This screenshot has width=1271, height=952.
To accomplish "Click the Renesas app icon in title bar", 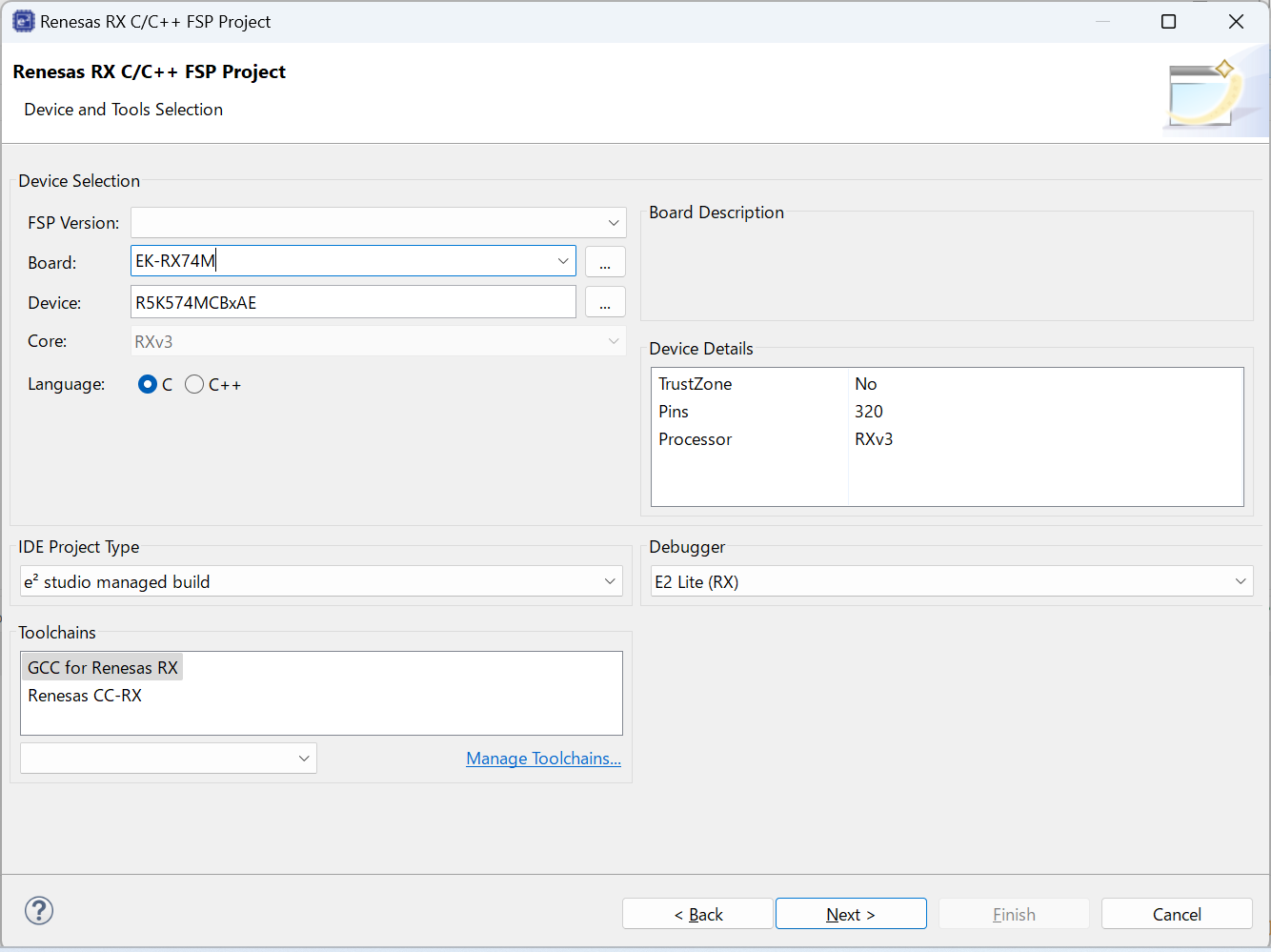I will [23, 21].
